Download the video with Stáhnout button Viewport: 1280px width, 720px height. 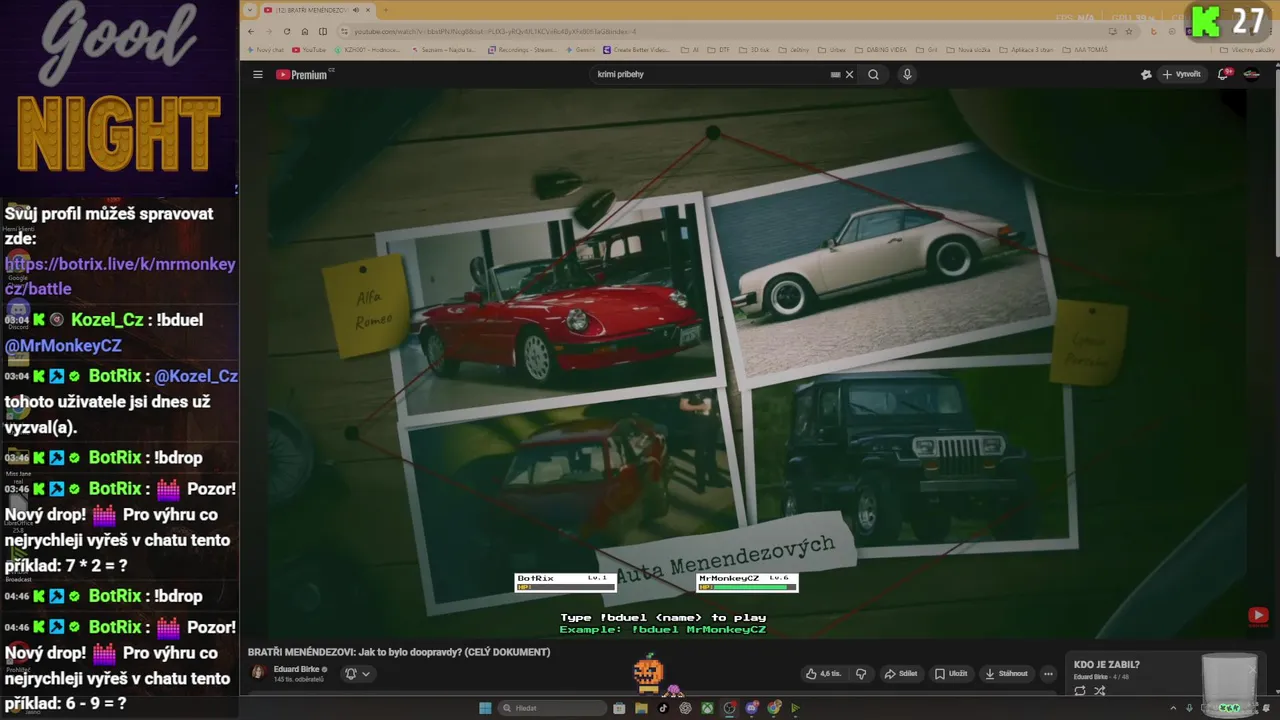pos(1005,674)
